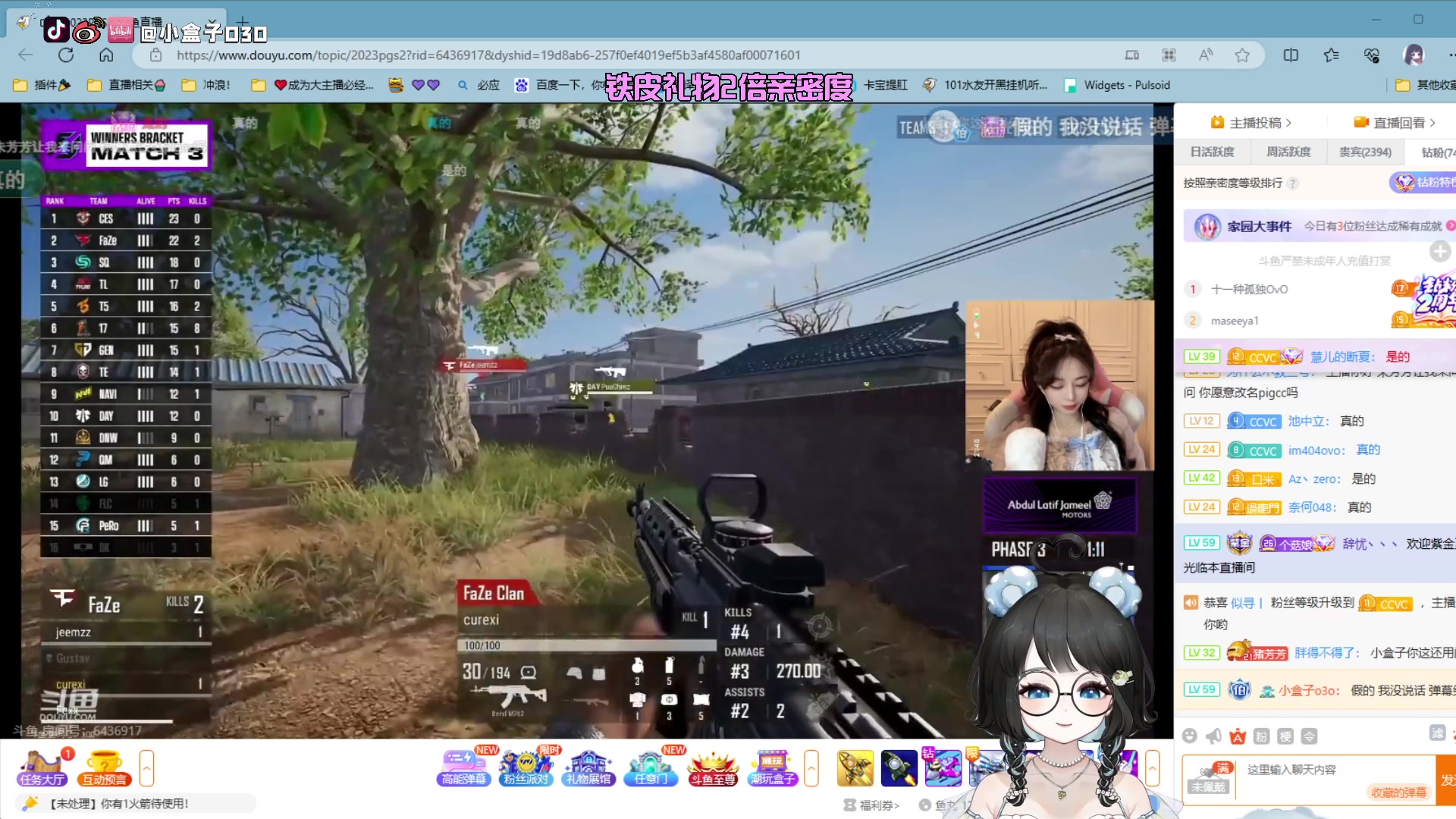
Task: Click the 斗鱼至尊 crown icon
Action: (x=712, y=767)
